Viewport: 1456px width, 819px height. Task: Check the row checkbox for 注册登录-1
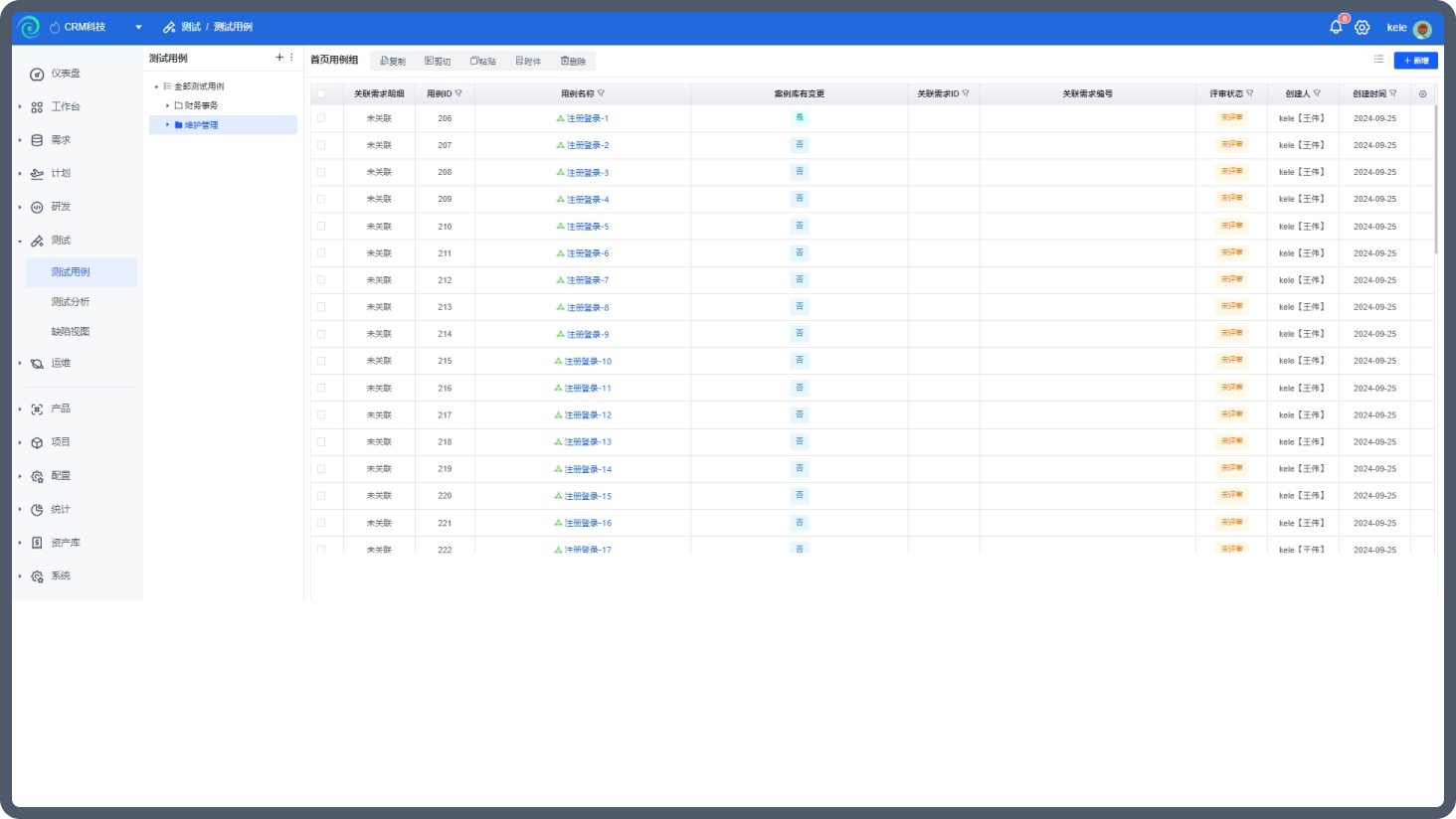click(x=321, y=118)
